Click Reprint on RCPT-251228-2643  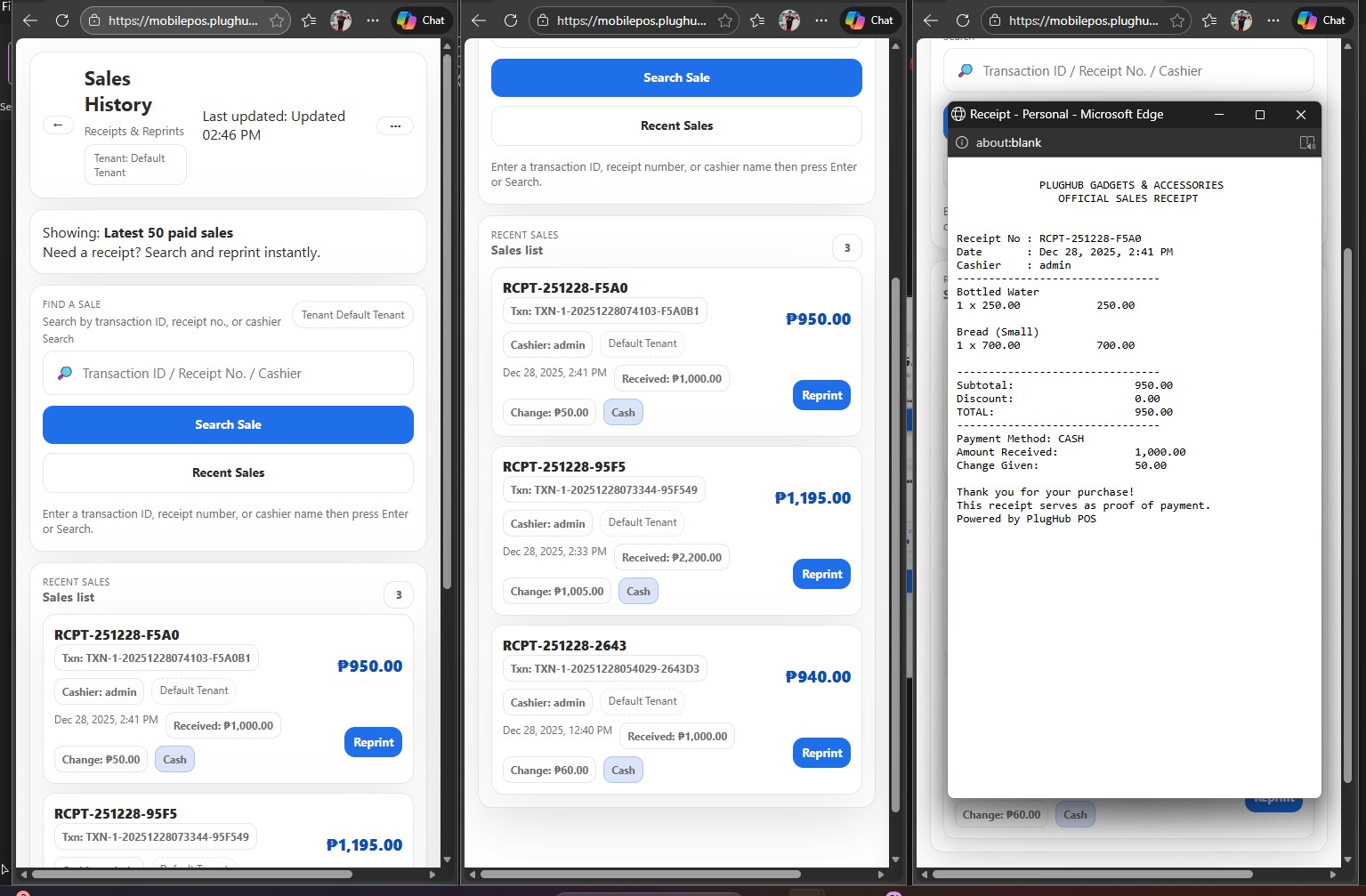pyautogui.click(x=820, y=753)
